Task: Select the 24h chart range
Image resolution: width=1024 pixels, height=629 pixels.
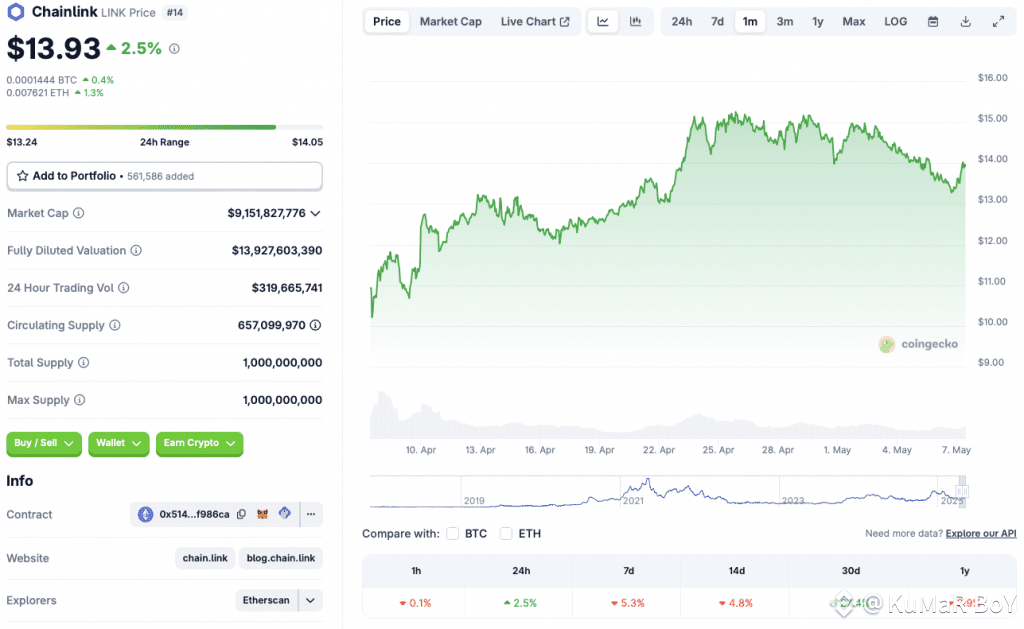Action: [682, 22]
